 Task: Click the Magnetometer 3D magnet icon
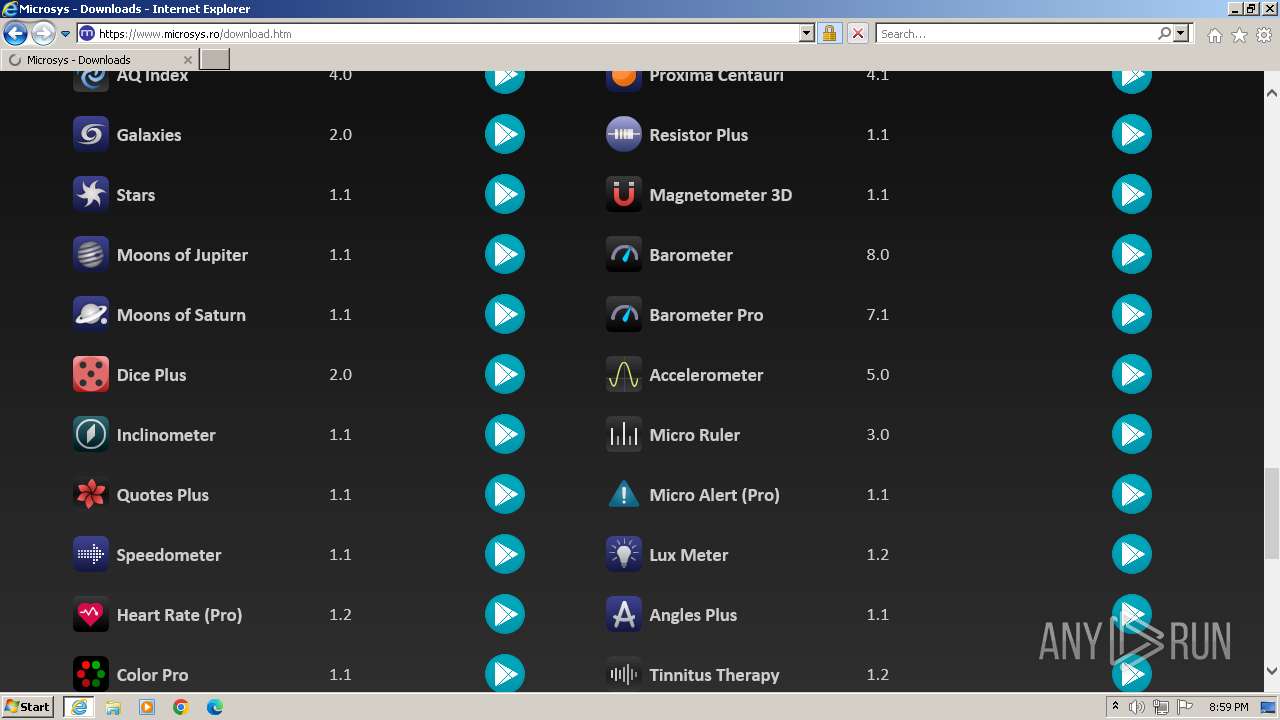(x=624, y=194)
